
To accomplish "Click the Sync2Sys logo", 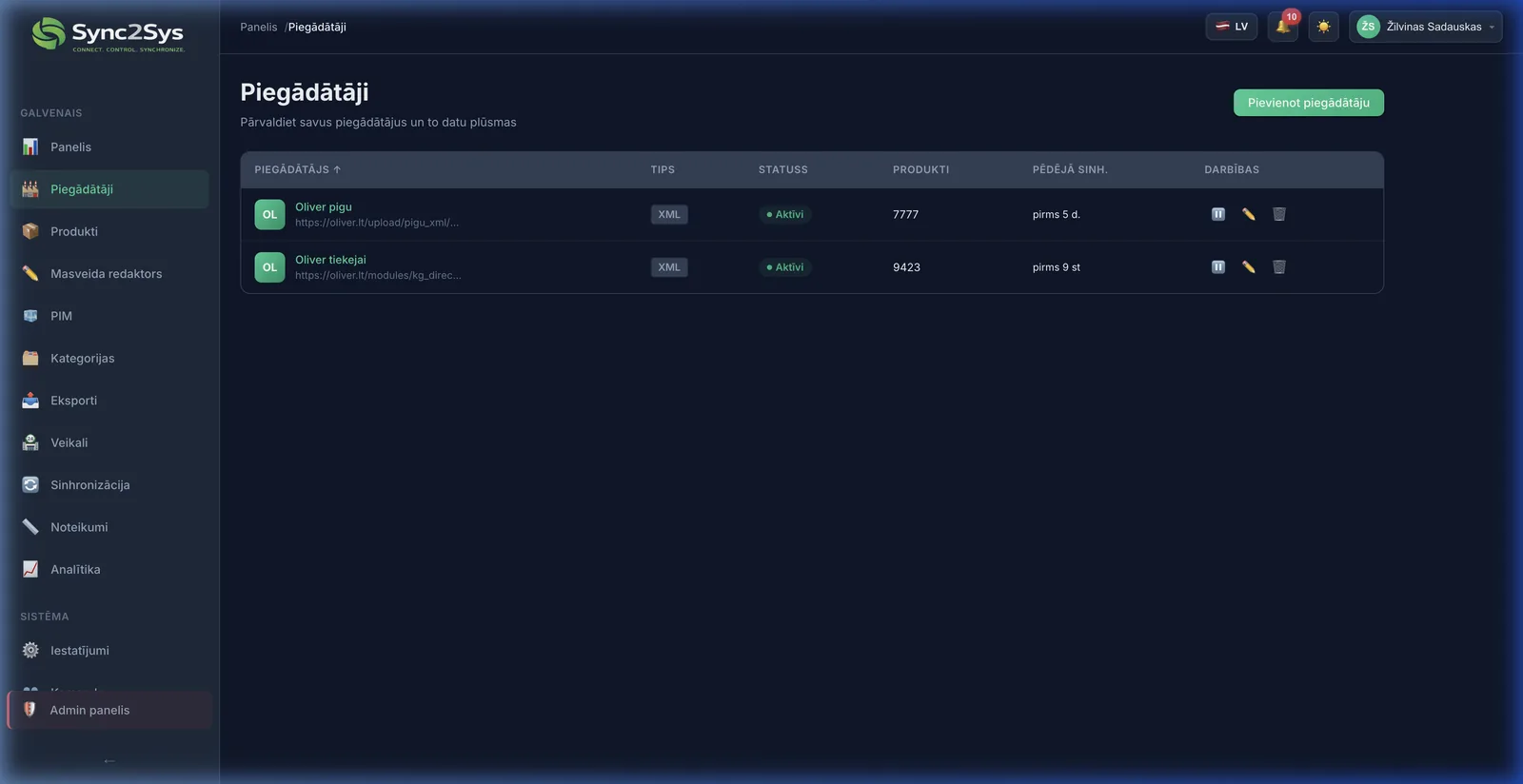I will point(109,34).
